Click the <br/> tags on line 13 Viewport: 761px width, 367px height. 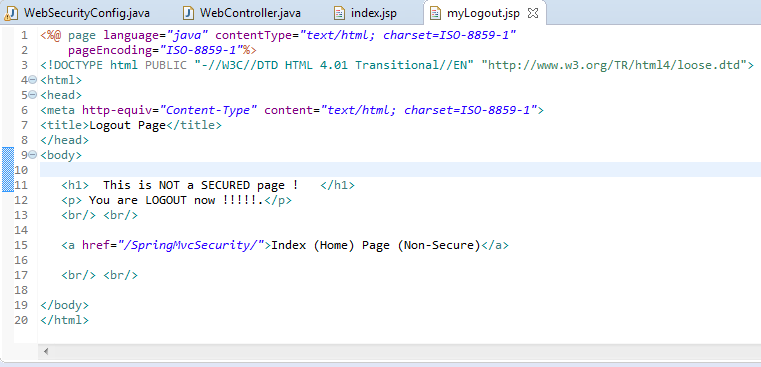pos(99,215)
